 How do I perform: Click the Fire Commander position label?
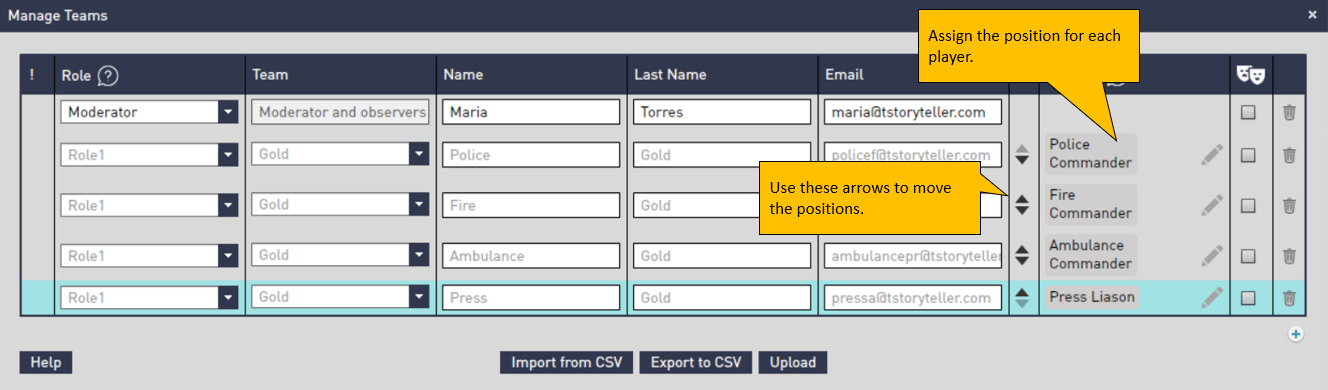(1090, 204)
